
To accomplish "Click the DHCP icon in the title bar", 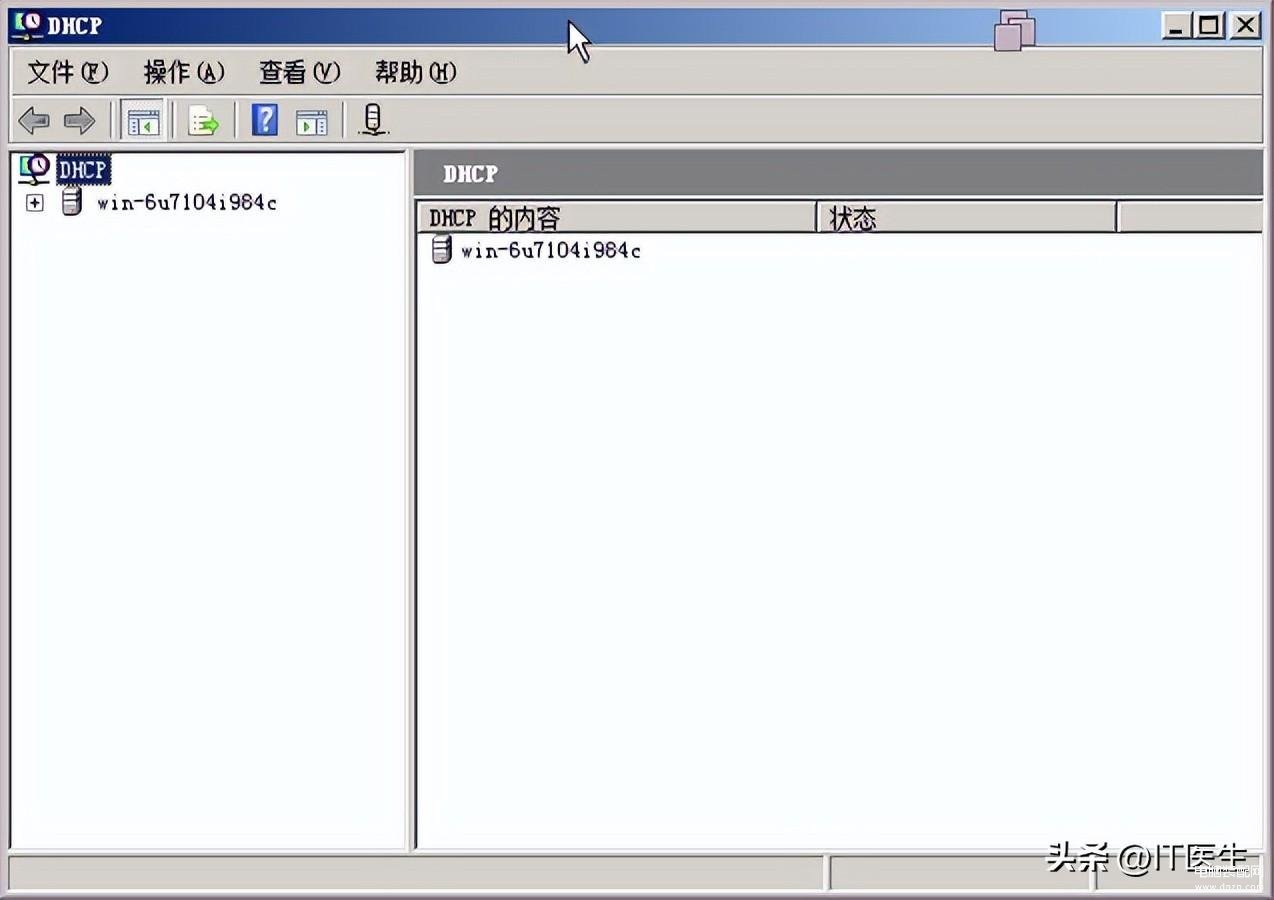I will [27, 24].
